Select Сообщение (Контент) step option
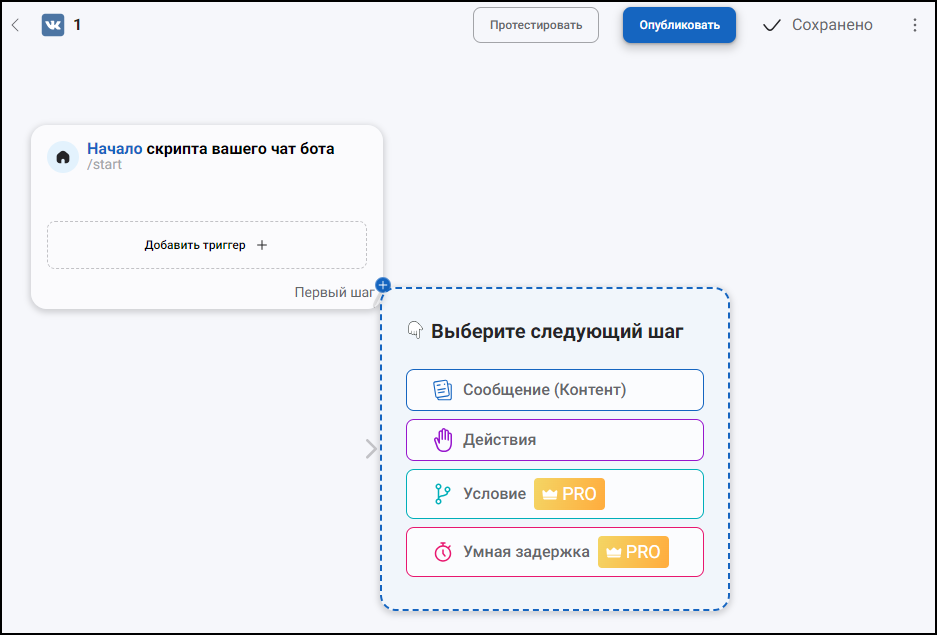937x635 pixels. coord(555,390)
